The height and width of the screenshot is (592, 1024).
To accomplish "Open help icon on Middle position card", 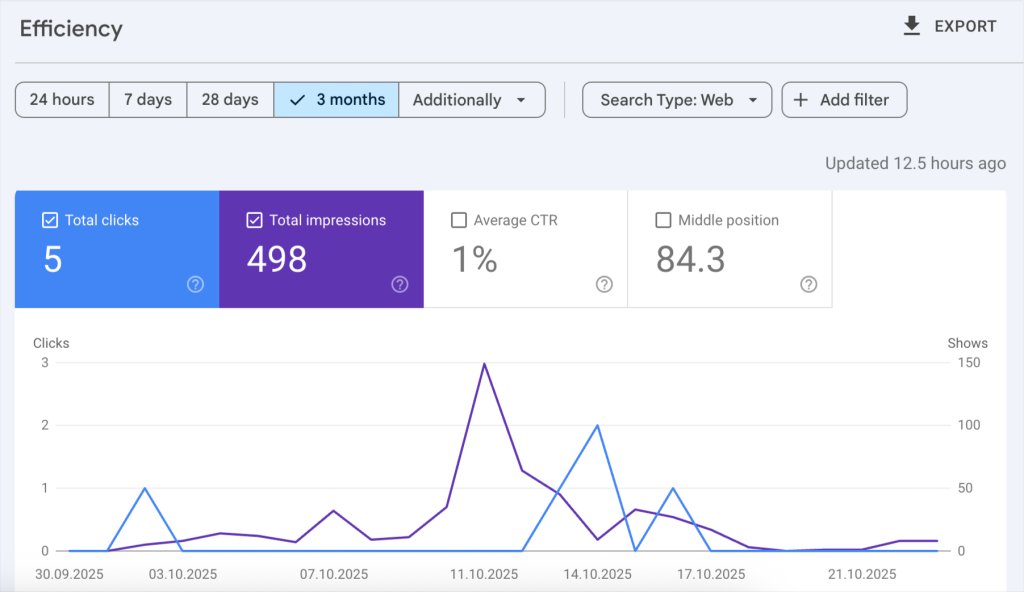I will [x=809, y=285].
